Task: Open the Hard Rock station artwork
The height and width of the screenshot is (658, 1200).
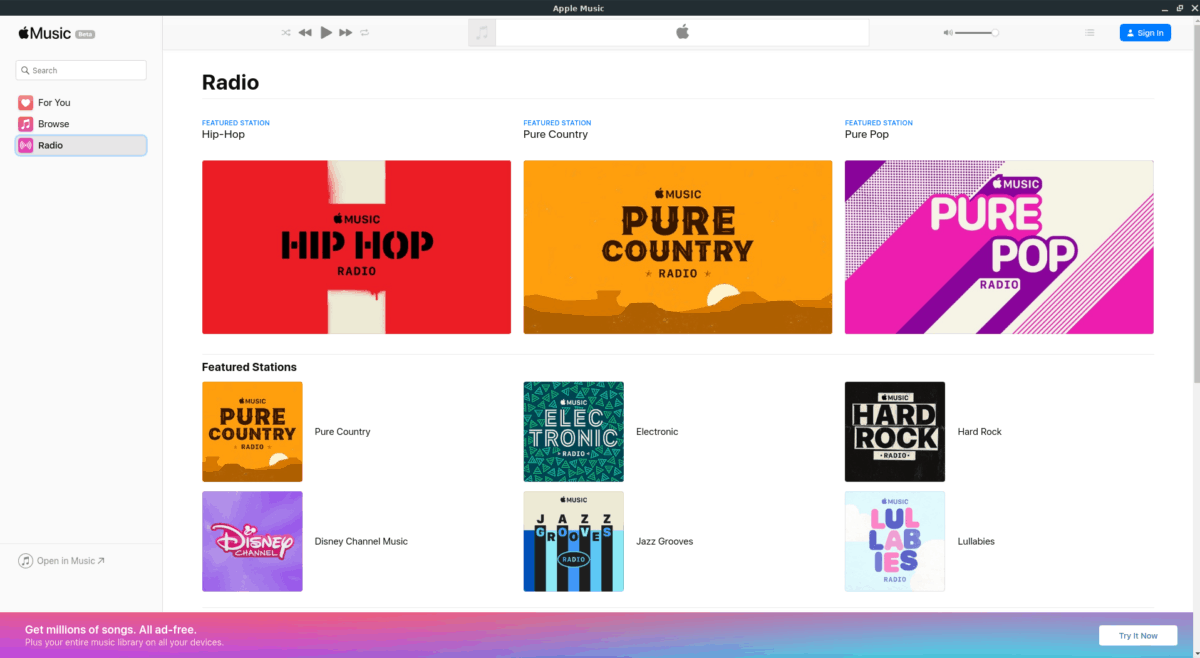Action: (x=895, y=432)
